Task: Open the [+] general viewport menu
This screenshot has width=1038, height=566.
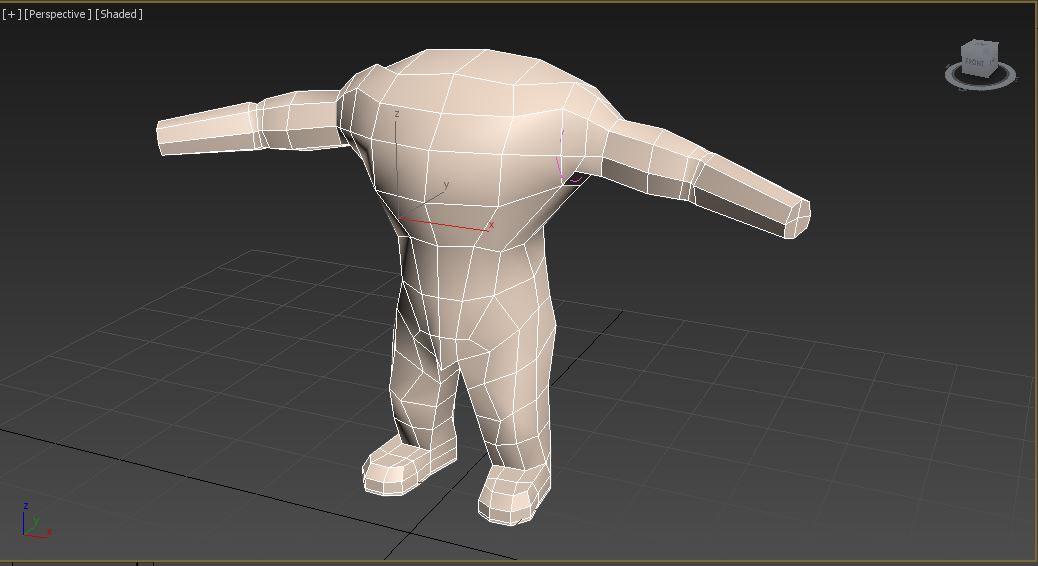Action: [x=11, y=14]
